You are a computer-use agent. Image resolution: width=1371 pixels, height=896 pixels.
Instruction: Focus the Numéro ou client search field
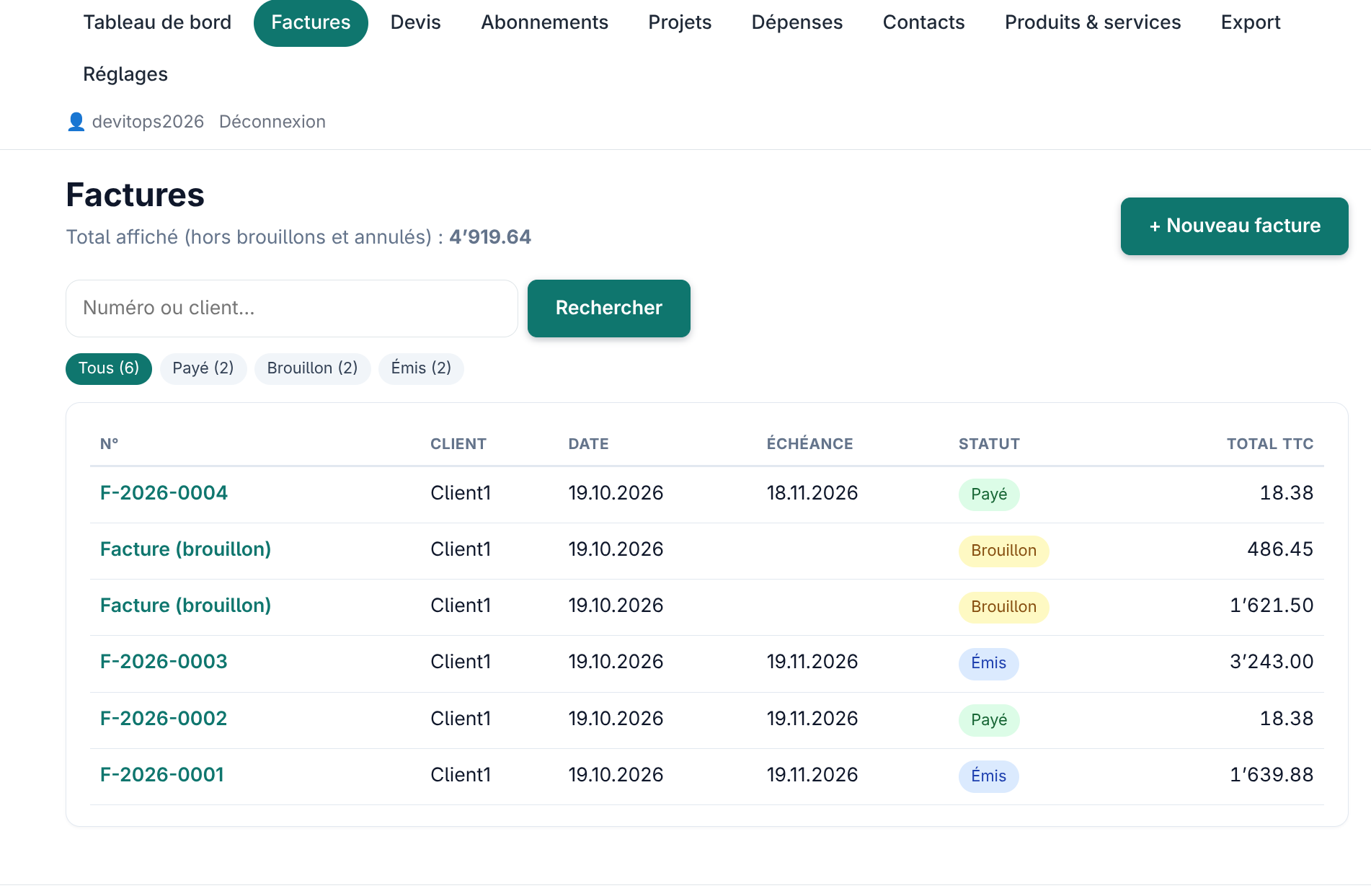pos(292,309)
